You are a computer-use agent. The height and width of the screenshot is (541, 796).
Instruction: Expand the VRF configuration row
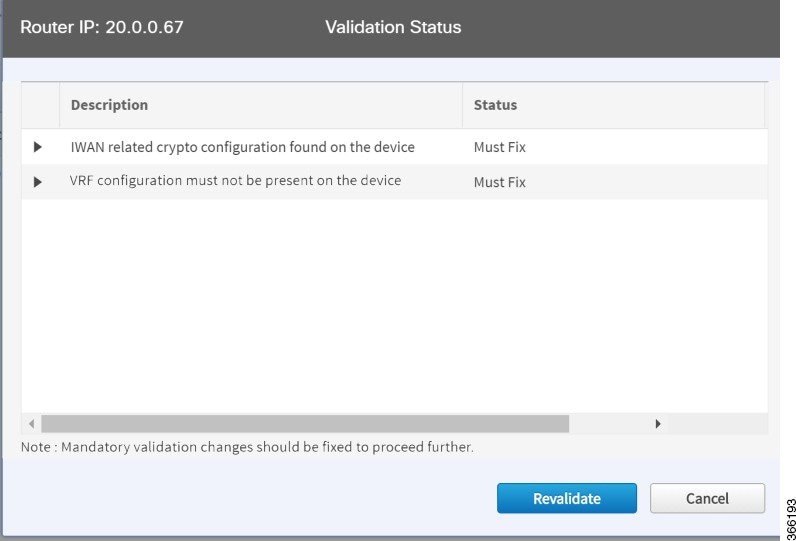[38, 182]
